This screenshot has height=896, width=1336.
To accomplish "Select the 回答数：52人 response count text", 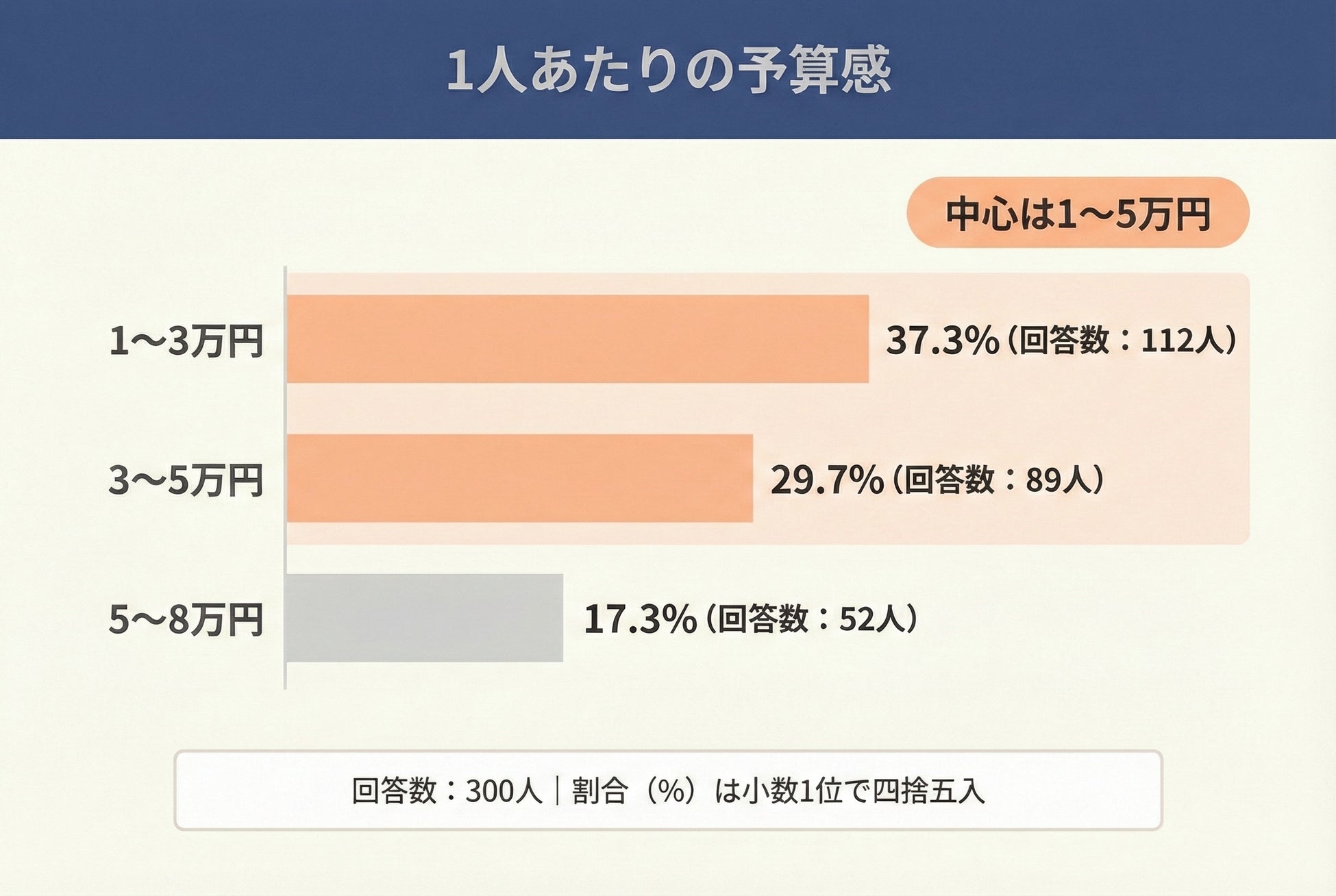I will click(x=812, y=619).
